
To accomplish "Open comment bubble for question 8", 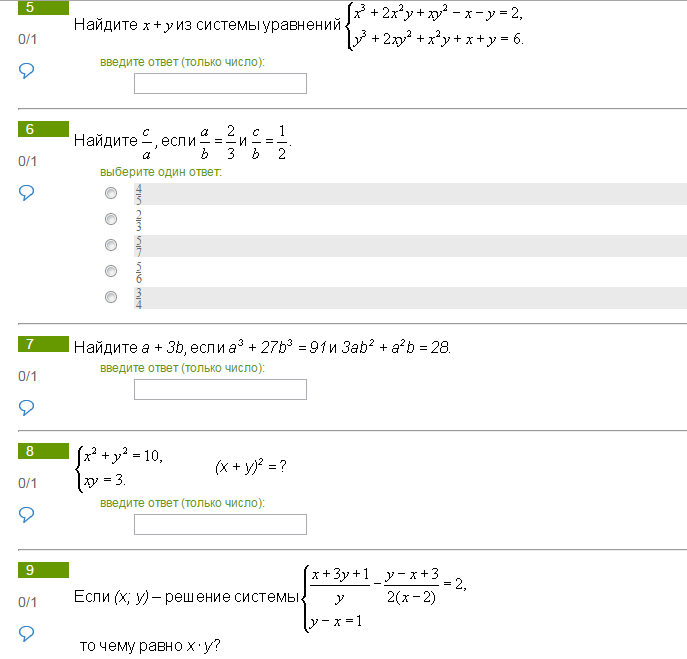I will 26,514.
